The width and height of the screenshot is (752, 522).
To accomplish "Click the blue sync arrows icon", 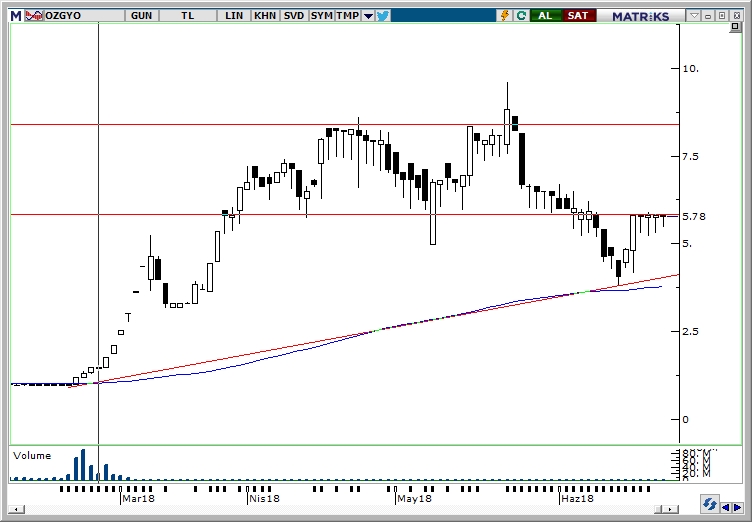I will coord(709,504).
